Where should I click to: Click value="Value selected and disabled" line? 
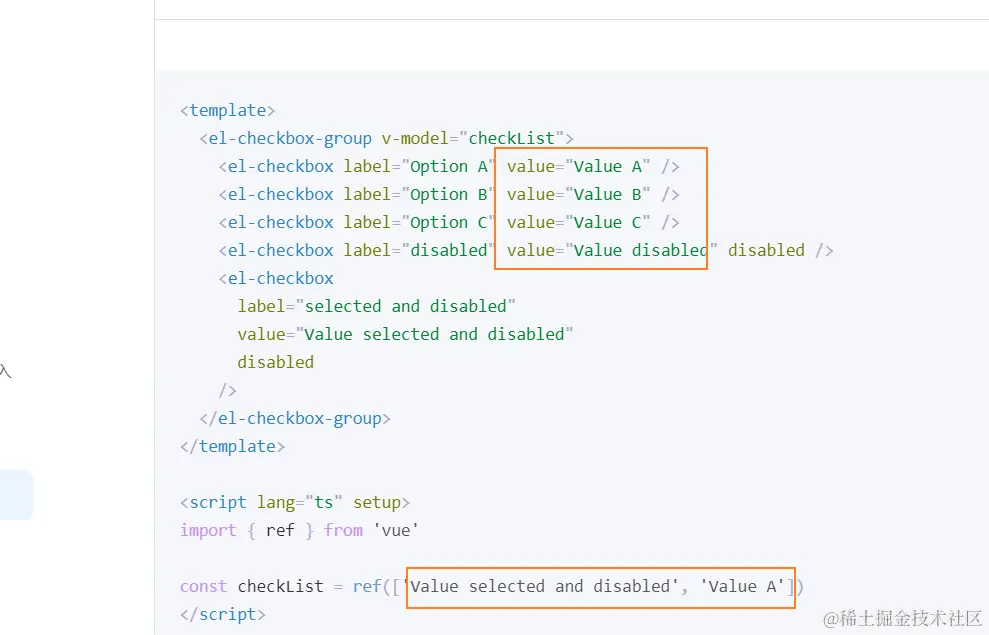tap(405, 334)
